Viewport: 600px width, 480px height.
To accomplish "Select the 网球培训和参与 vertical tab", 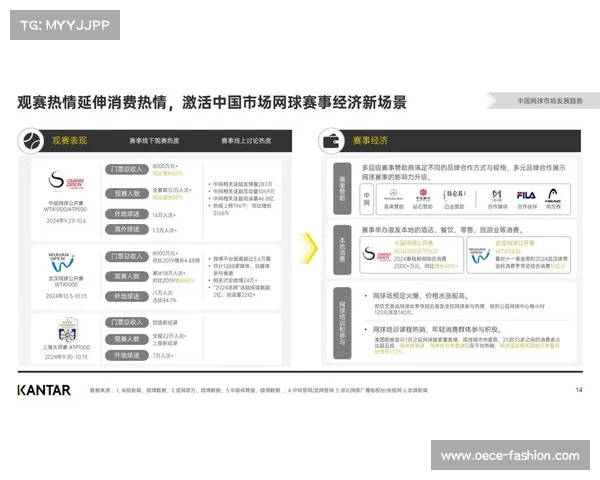I will (x=342, y=323).
